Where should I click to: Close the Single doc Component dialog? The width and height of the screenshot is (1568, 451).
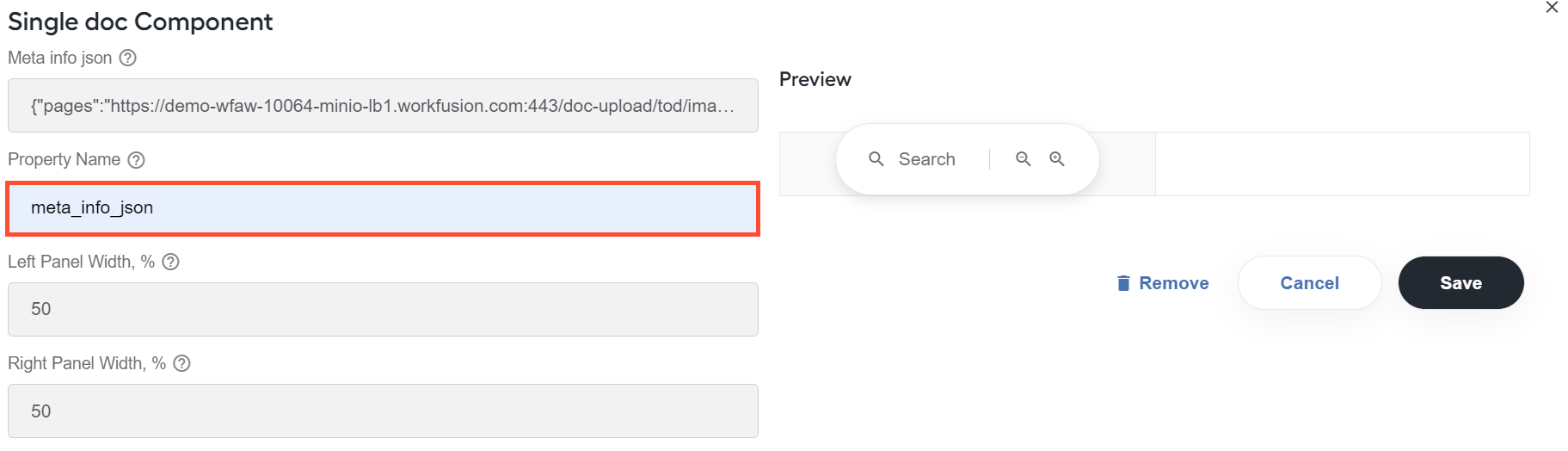click(x=1552, y=8)
